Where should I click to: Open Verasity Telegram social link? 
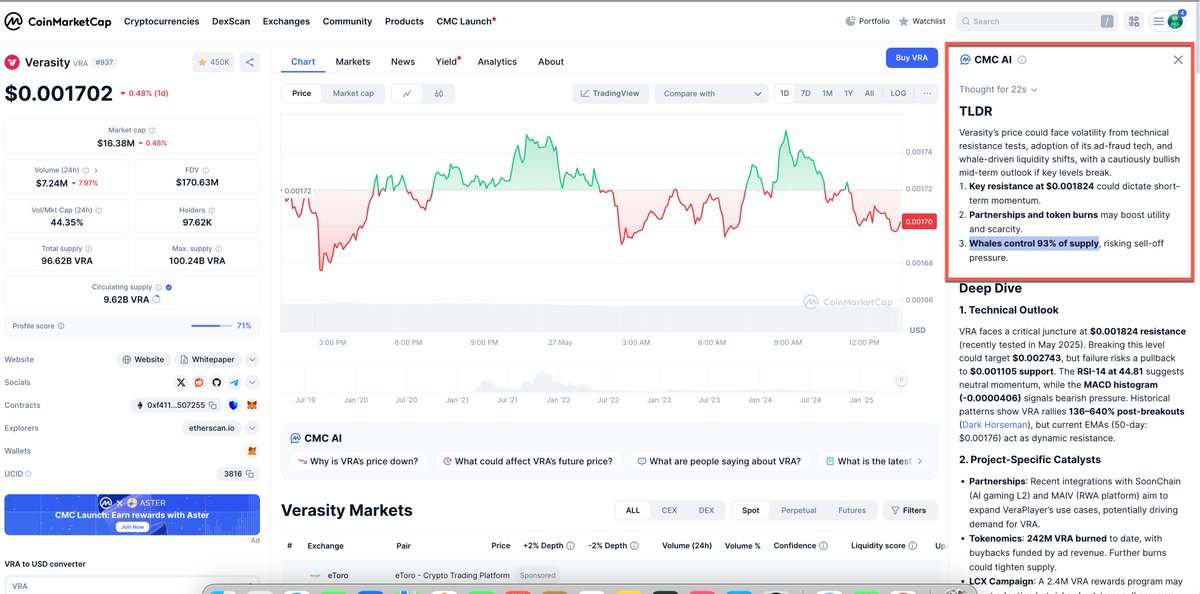[x=234, y=382]
